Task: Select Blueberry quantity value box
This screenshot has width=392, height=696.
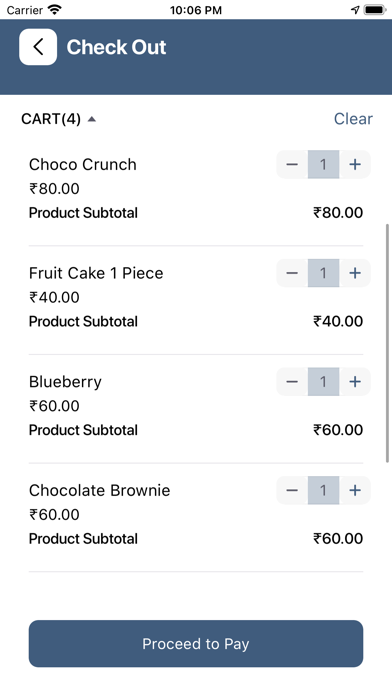Action: coord(323,382)
